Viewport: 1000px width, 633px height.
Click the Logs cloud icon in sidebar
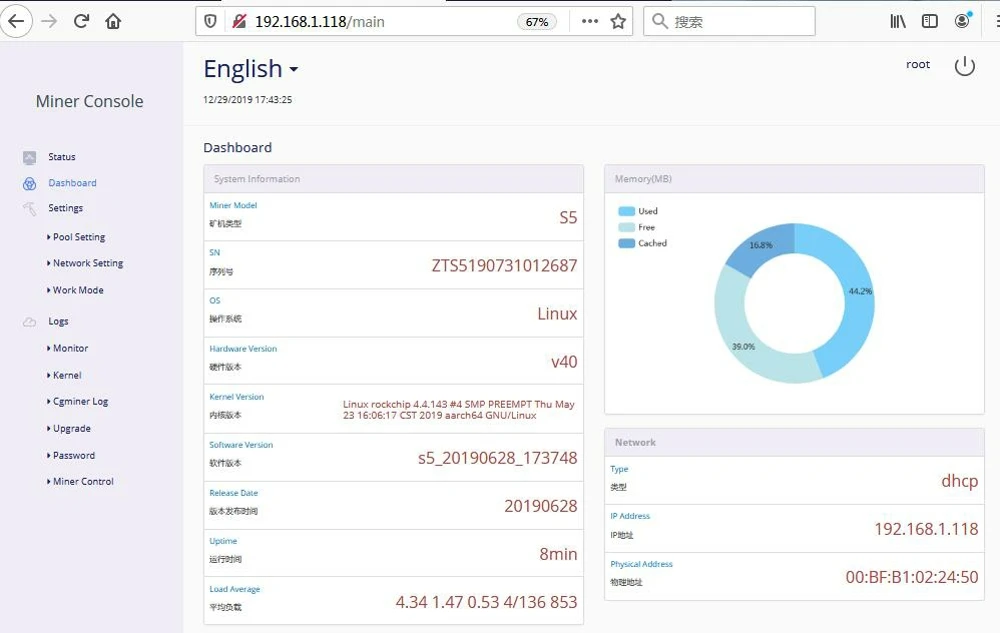coord(29,322)
